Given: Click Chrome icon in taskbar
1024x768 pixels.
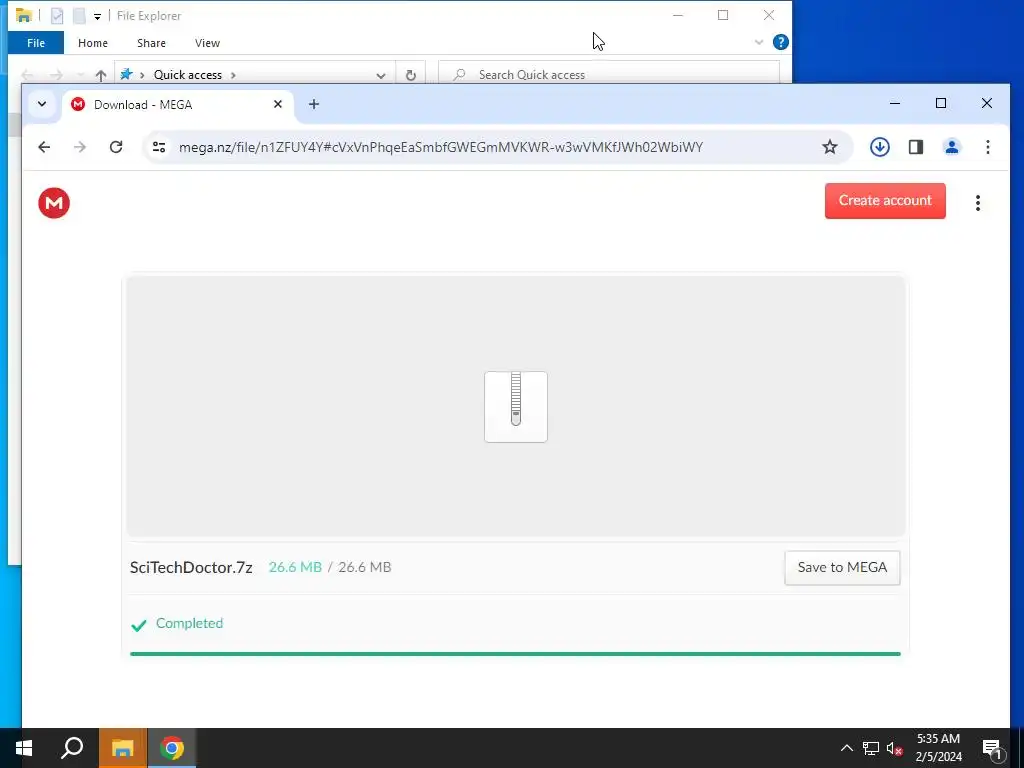Looking at the screenshot, I should click(x=172, y=748).
